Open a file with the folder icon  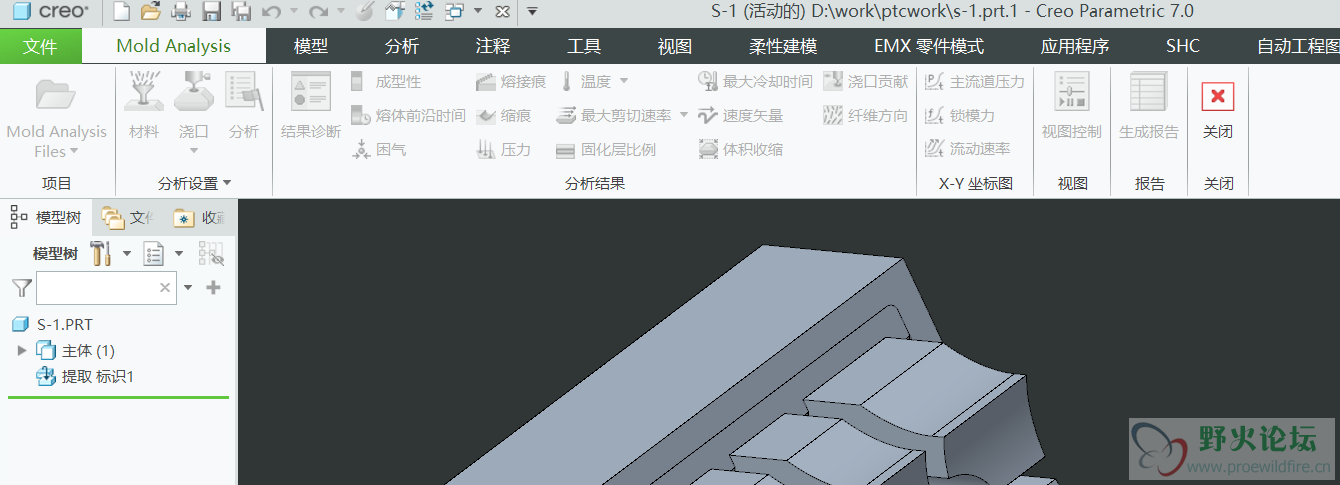150,12
